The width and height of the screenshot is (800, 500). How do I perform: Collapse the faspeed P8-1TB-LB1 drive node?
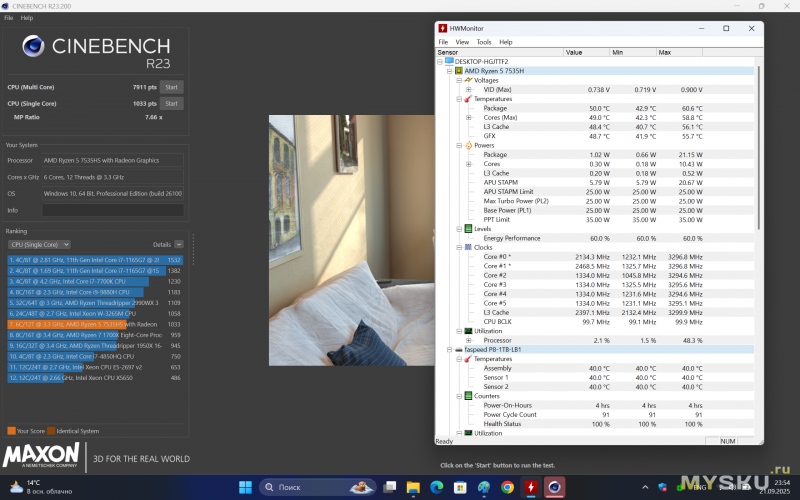[x=449, y=349]
